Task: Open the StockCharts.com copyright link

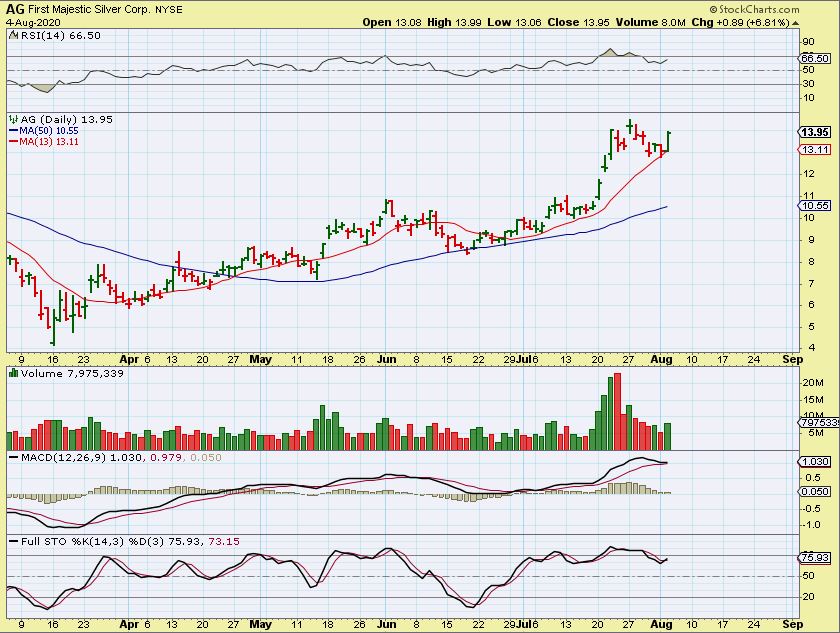Action: tap(754, 10)
